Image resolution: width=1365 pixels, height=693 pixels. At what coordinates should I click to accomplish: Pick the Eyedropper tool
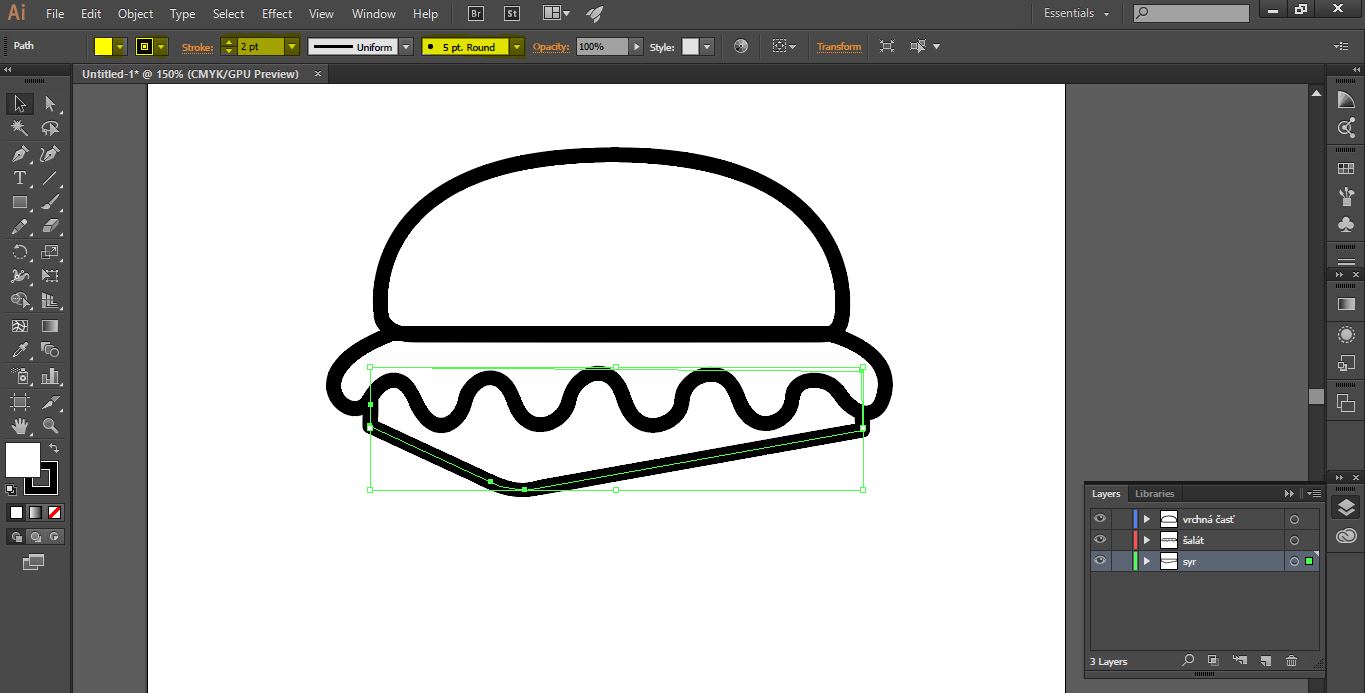point(19,350)
